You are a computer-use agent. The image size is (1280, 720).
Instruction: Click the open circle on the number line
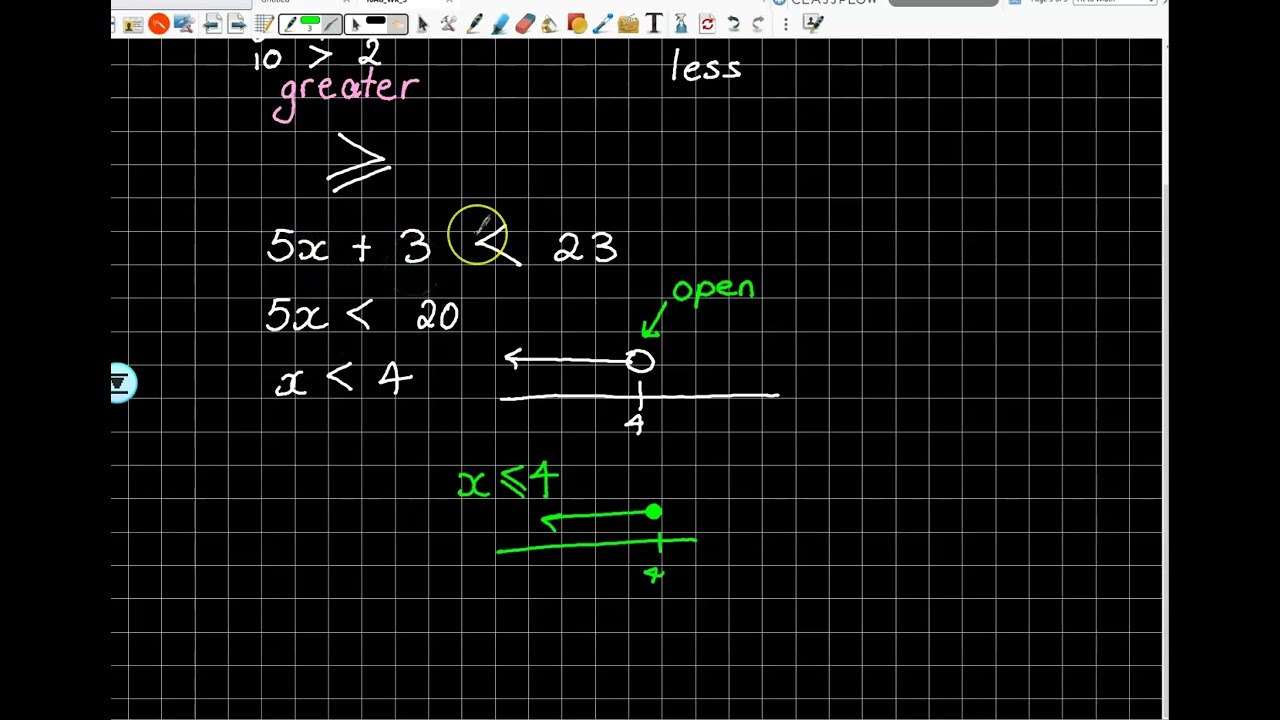640,361
